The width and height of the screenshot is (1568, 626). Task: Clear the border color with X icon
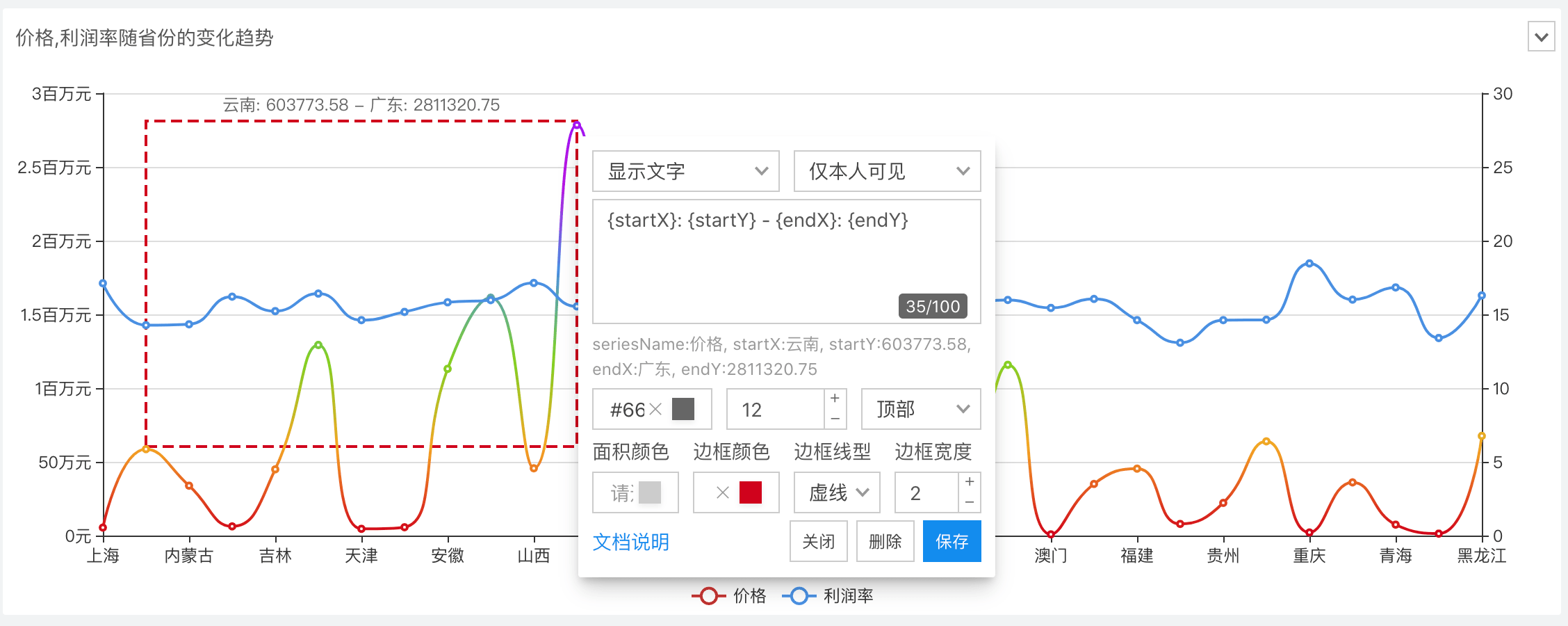723,492
